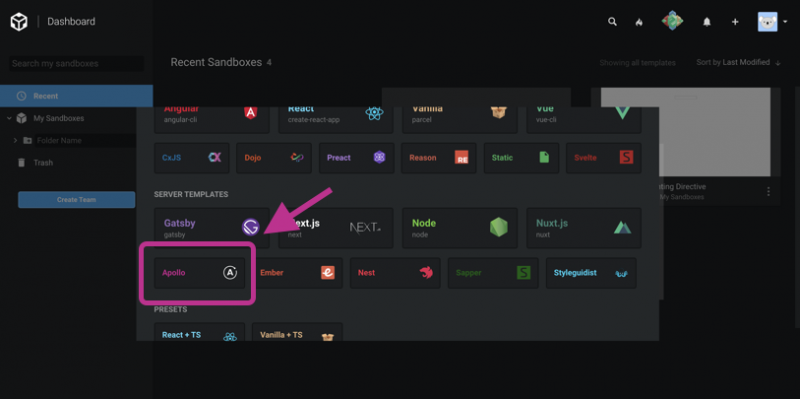Select Recent in sidebar
The width and height of the screenshot is (800, 399).
point(77,96)
